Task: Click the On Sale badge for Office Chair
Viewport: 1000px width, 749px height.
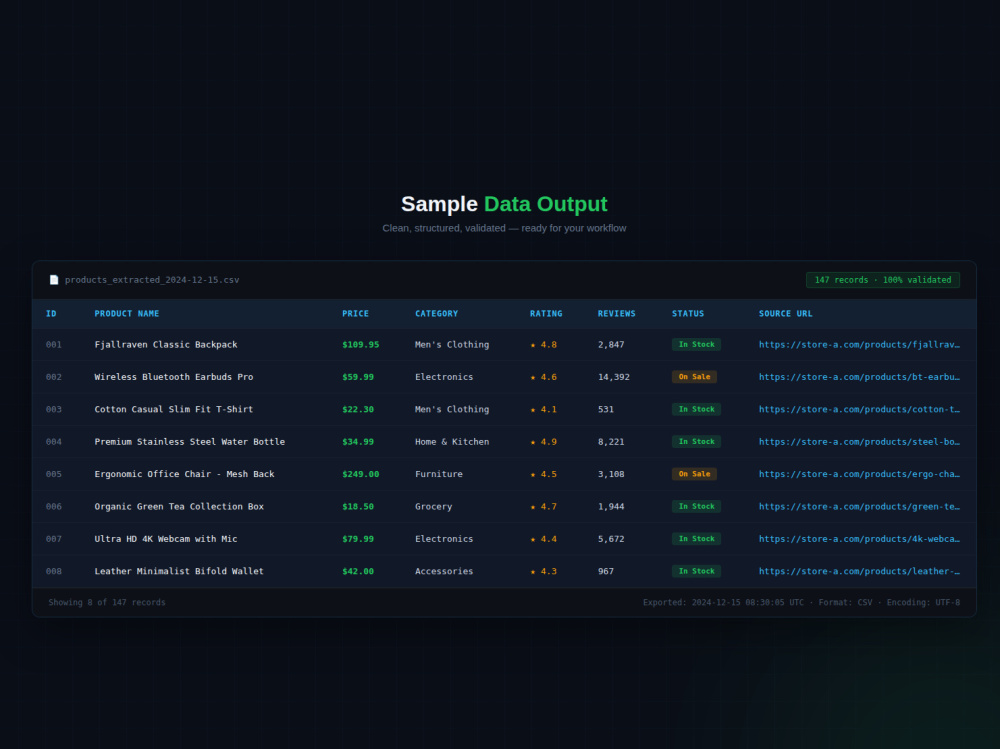Action: point(694,474)
